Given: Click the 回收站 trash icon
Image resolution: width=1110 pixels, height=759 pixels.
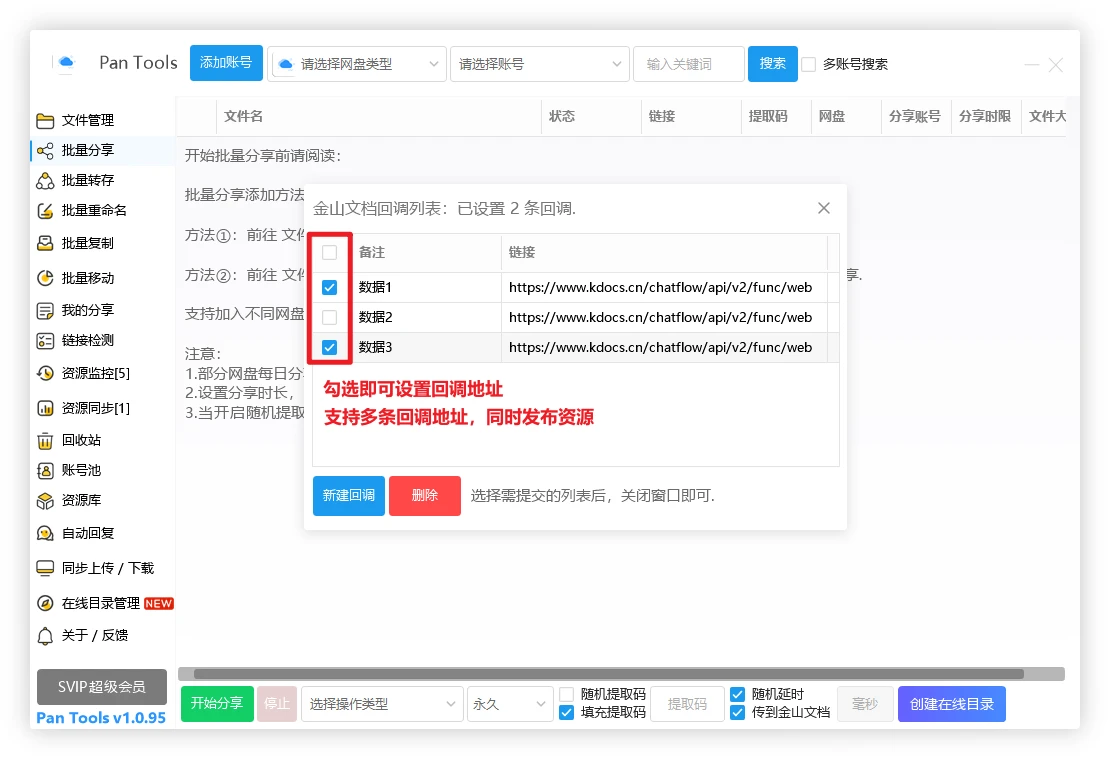Looking at the screenshot, I should pyautogui.click(x=45, y=440).
